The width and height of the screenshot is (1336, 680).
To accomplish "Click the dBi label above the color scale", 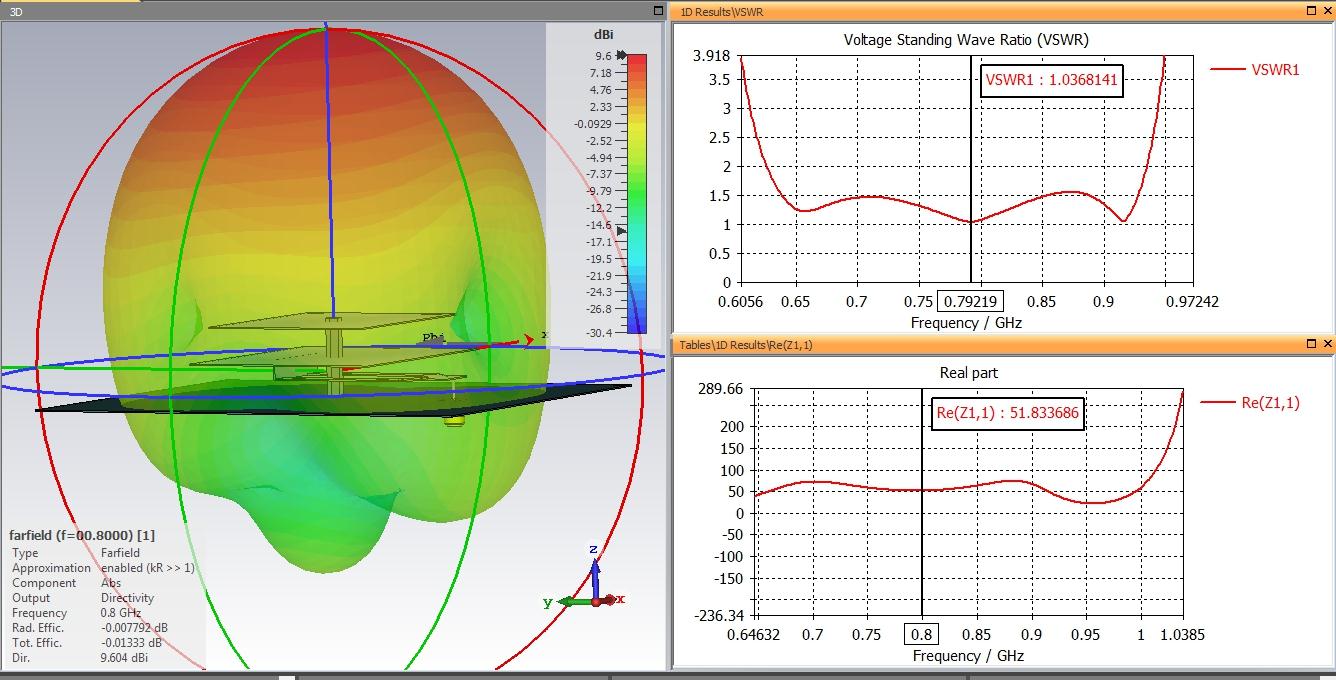I will point(603,35).
